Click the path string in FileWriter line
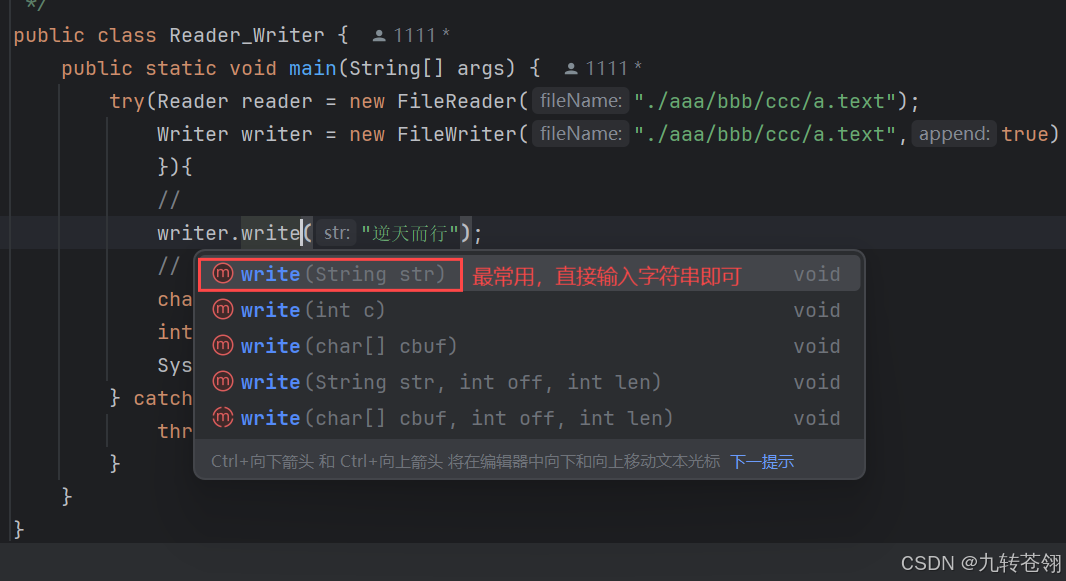This screenshot has width=1066, height=581. pyautogui.click(x=765, y=134)
